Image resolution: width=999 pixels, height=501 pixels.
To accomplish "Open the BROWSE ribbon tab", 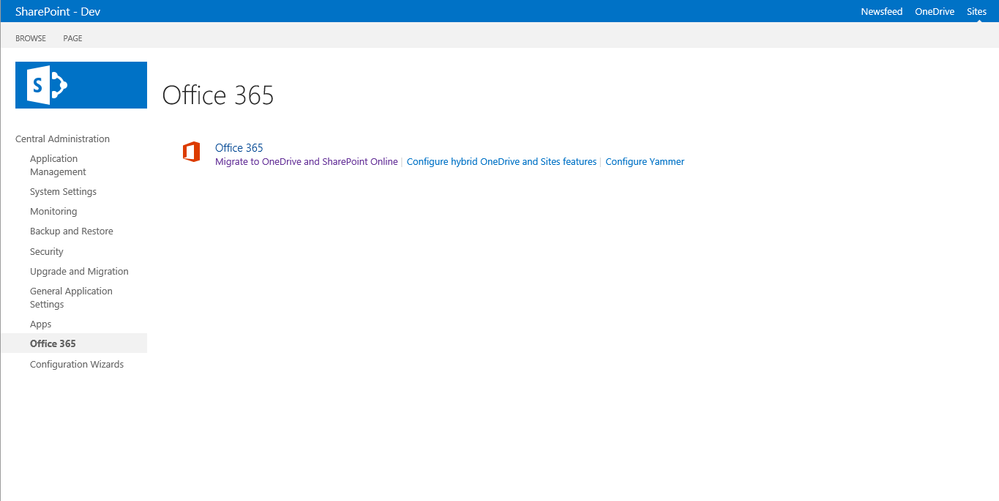I will click(31, 38).
